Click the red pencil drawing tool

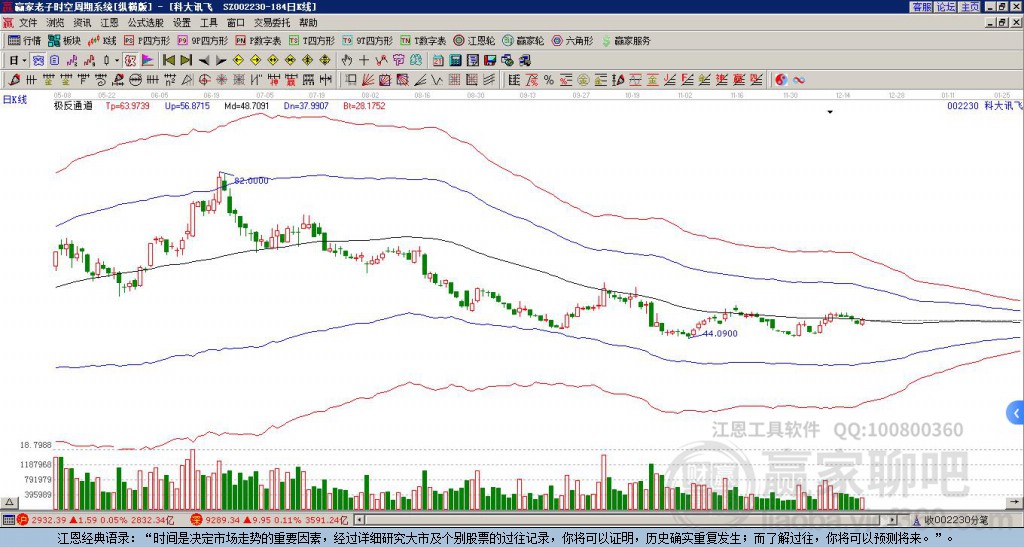[x=14, y=80]
